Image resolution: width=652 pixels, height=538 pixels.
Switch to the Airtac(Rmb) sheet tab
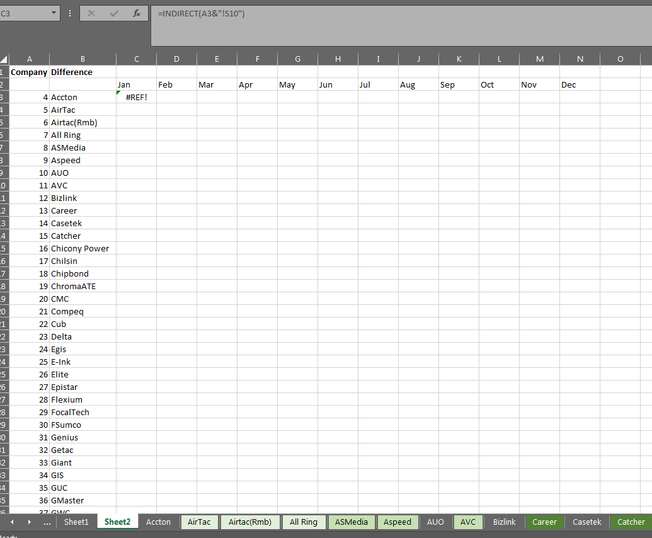point(249,522)
